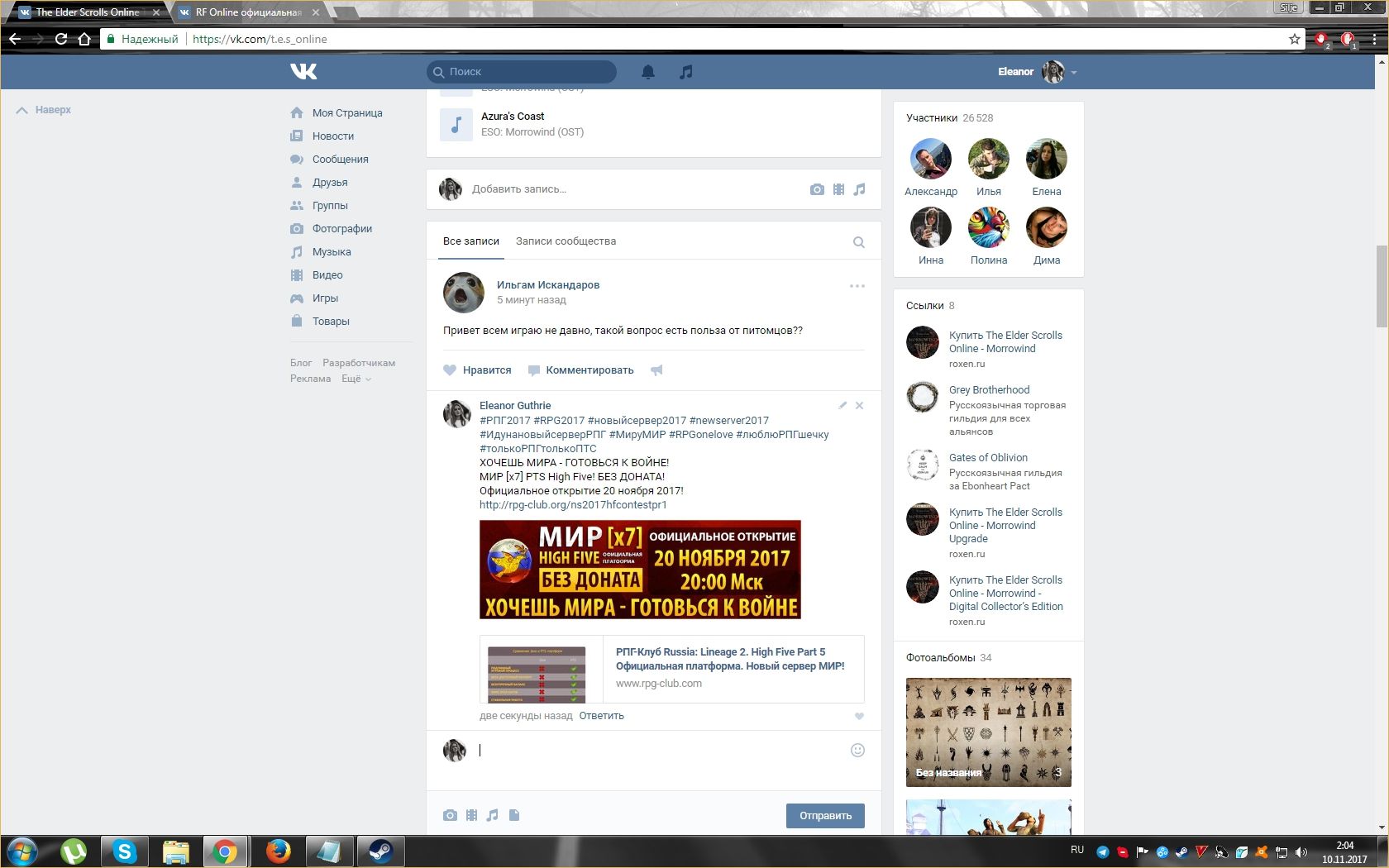Image resolution: width=1389 pixels, height=868 pixels.
Task: Click Ответить under Eleanor Guthrie's comment
Action: [x=601, y=716]
